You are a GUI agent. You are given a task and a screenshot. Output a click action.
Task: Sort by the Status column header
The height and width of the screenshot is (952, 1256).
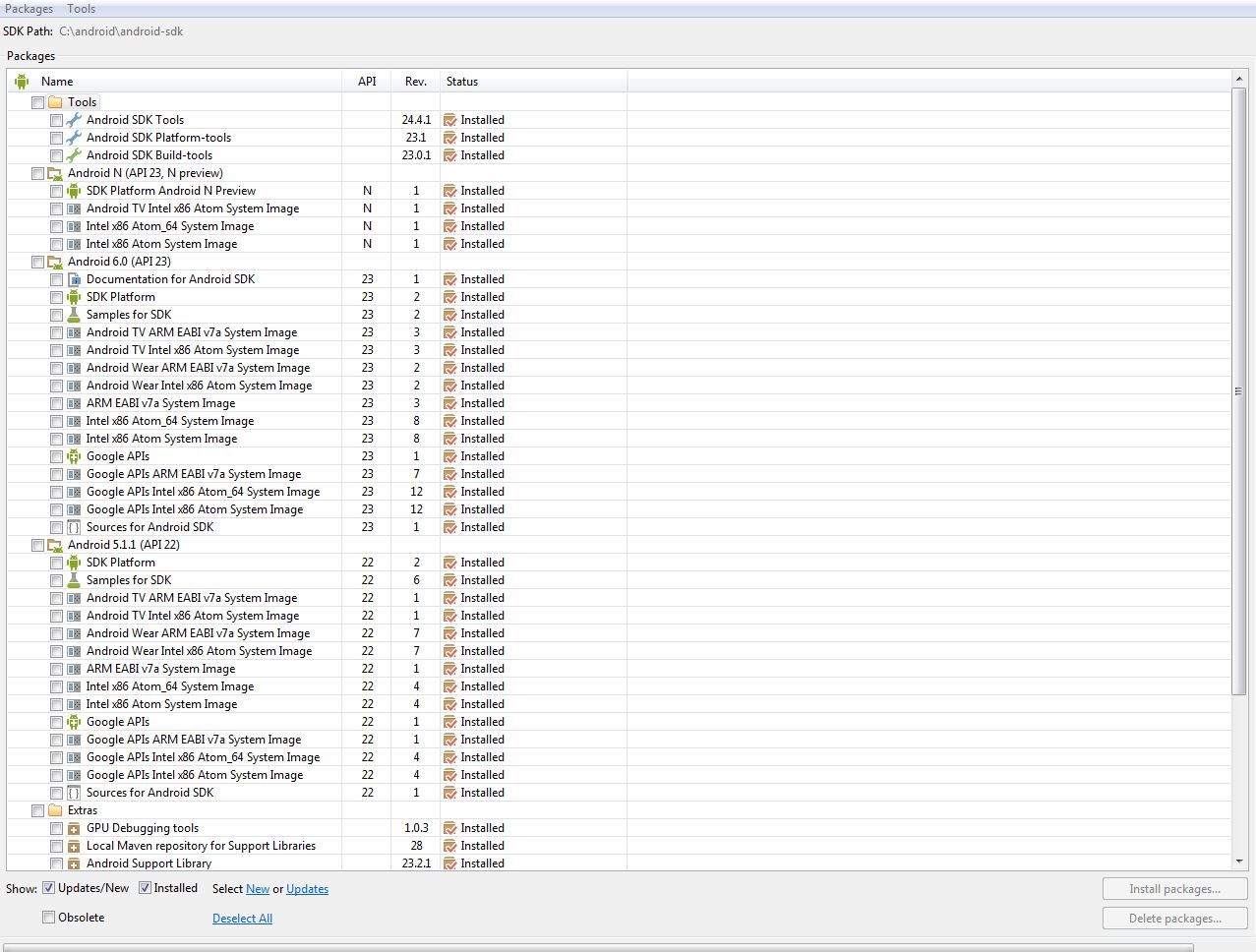tap(533, 82)
